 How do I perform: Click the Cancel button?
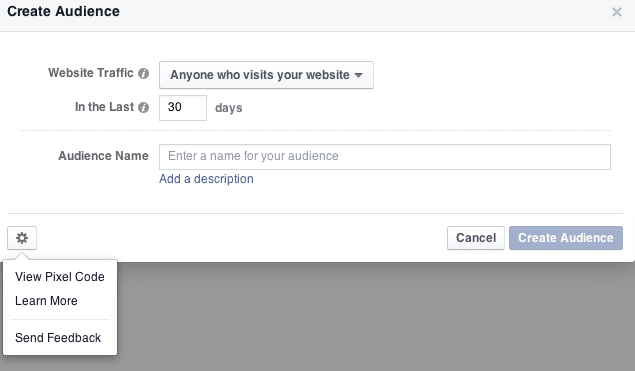tap(476, 238)
